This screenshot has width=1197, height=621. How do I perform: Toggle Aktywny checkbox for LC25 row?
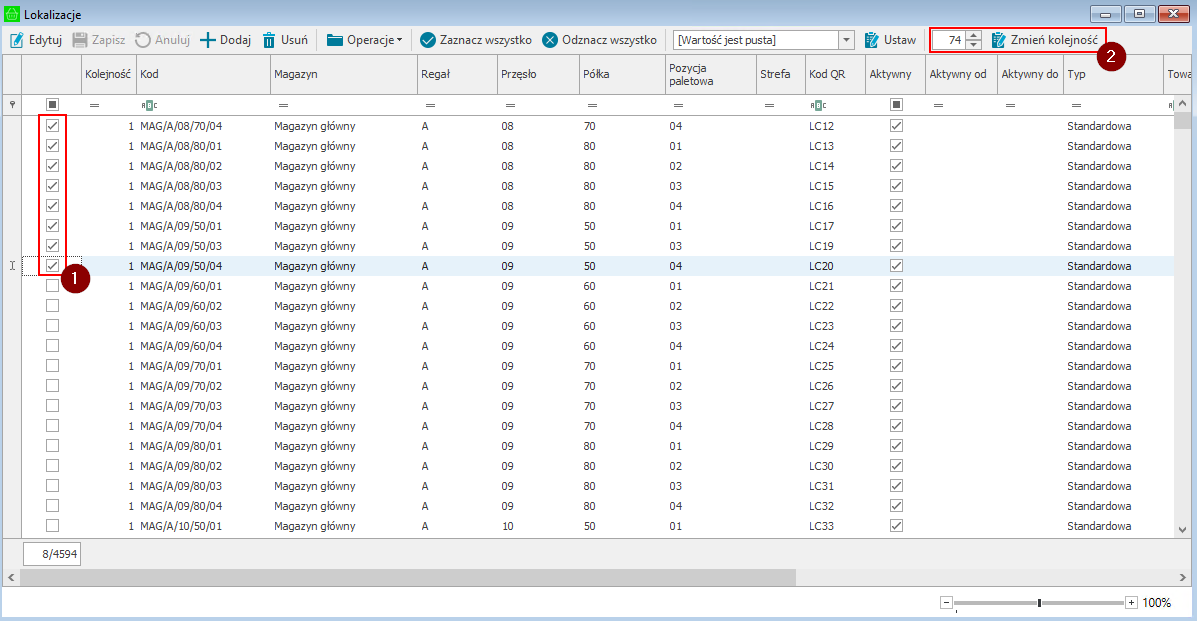pyautogui.click(x=896, y=366)
